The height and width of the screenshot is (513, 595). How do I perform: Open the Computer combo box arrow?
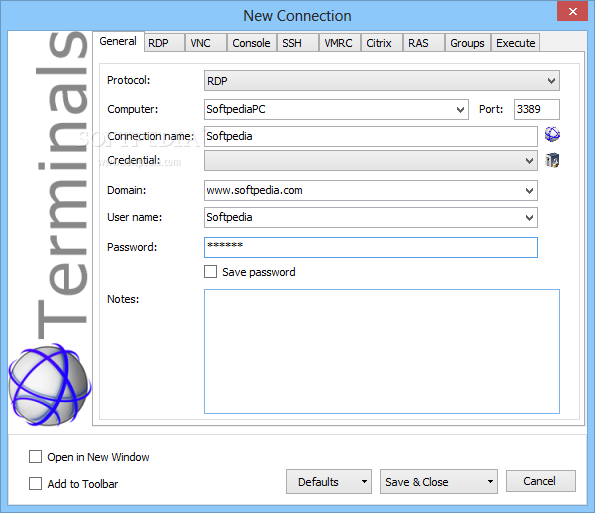(x=460, y=110)
